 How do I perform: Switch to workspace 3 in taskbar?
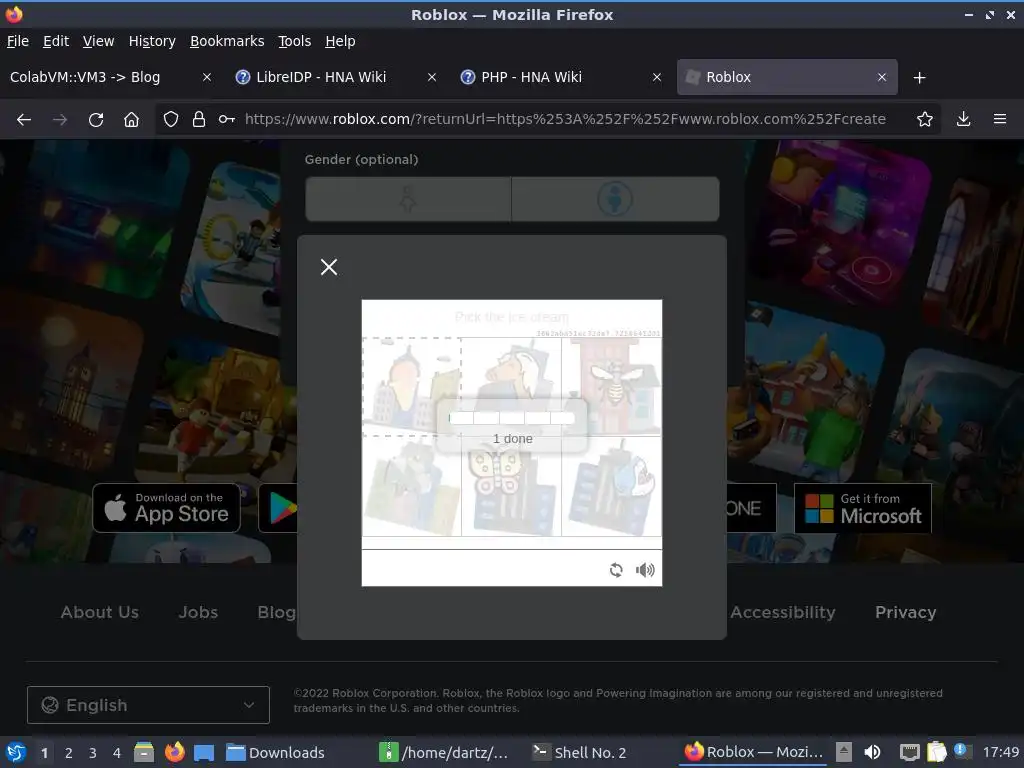93,753
